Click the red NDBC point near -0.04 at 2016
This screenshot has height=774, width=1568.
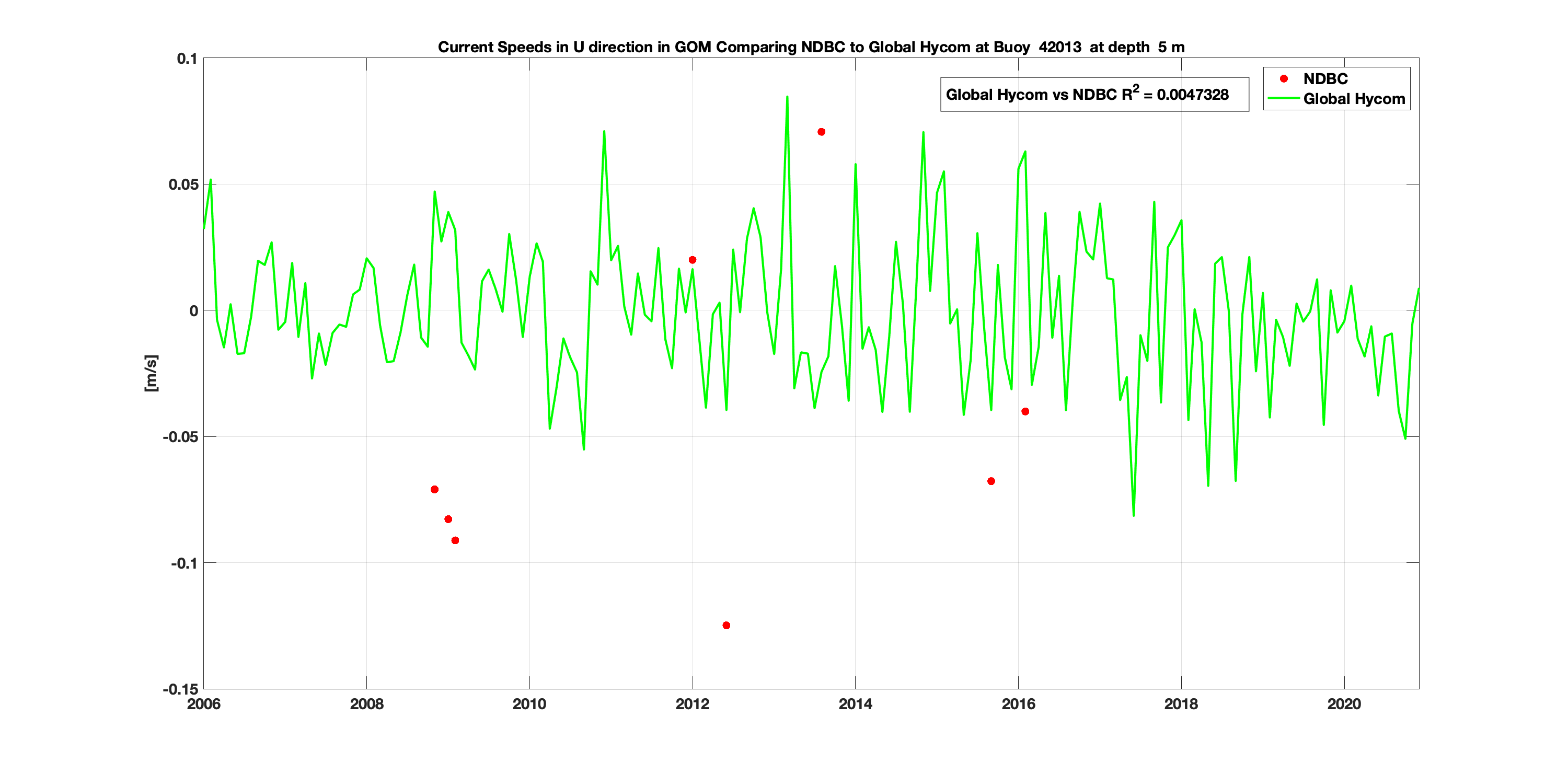point(1025,411)
